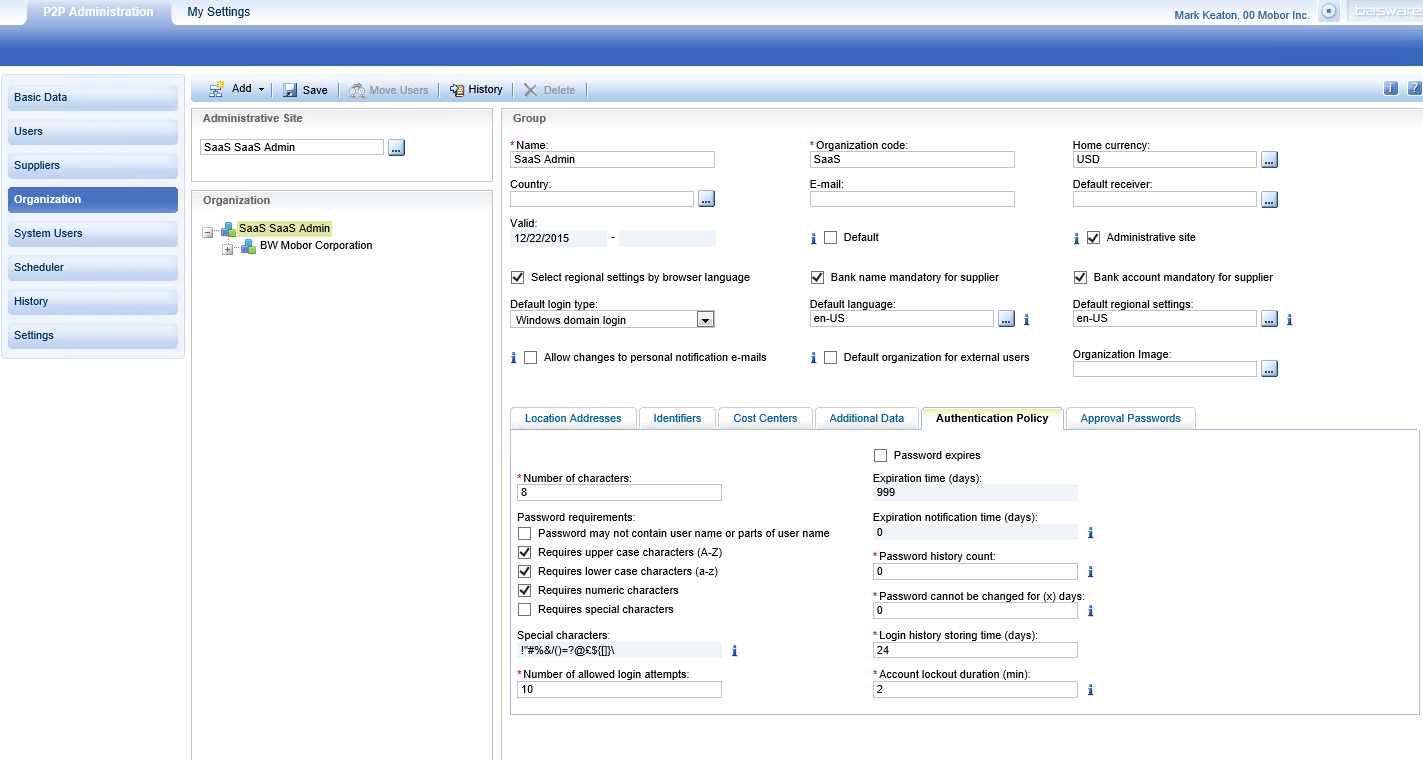Click the Save disk icon in the toolbar
The width and height of the screenshot is (1423, 760).
coord(289,89)
